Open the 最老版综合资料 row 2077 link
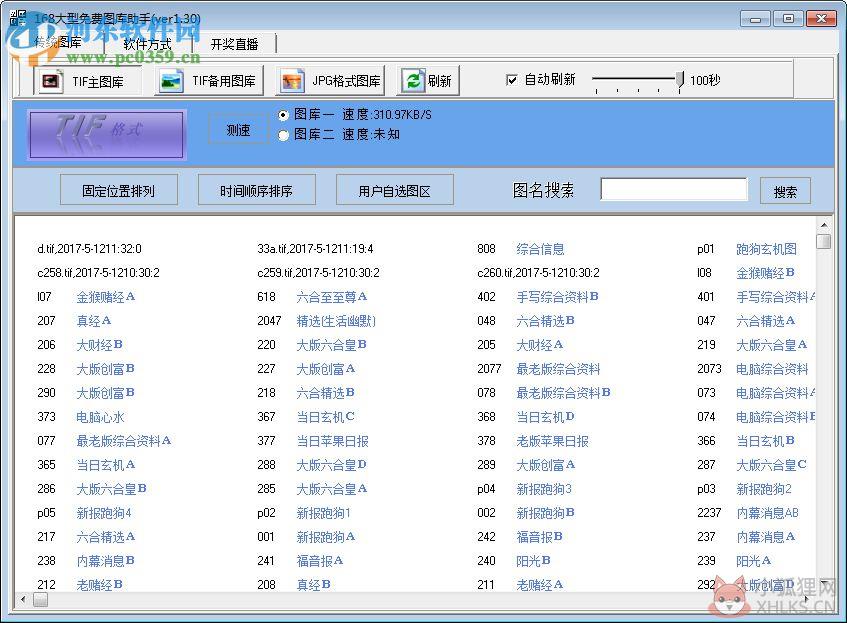The width and height of the screenshot is (847, 623). (x=558, y=369)
